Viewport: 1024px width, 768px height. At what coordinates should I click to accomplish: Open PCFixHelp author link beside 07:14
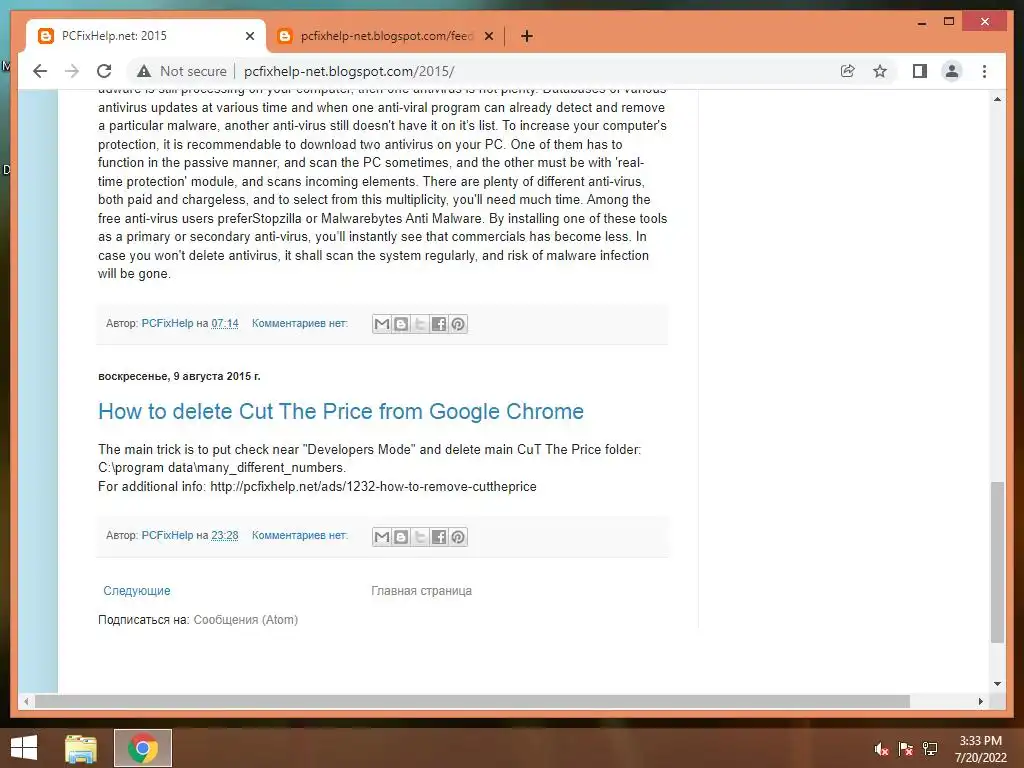tap(167, 323)
